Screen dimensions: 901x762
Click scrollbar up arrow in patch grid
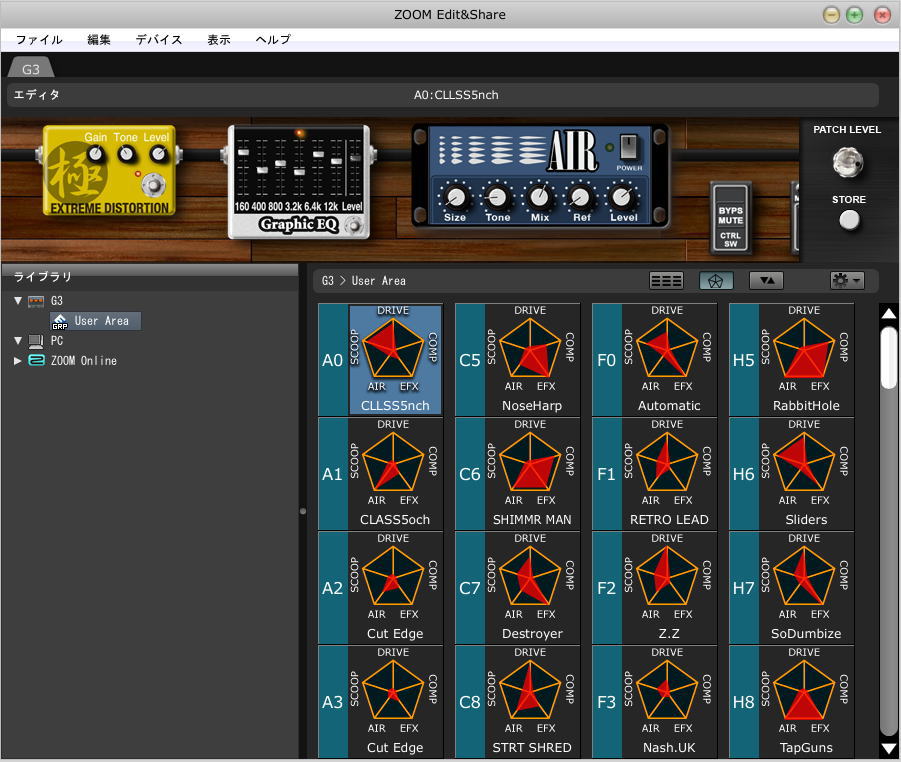[888, 314]
